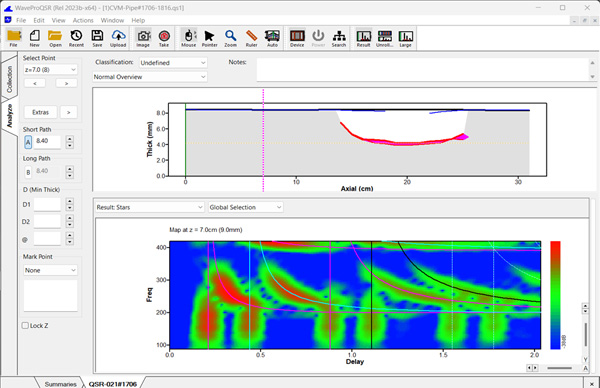Click the Extras button

[41, 112]
